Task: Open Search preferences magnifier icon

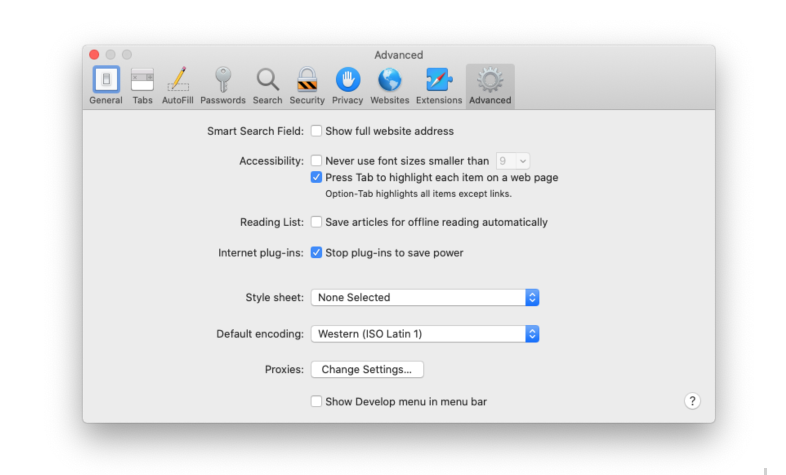Action: tap(267, 81)
